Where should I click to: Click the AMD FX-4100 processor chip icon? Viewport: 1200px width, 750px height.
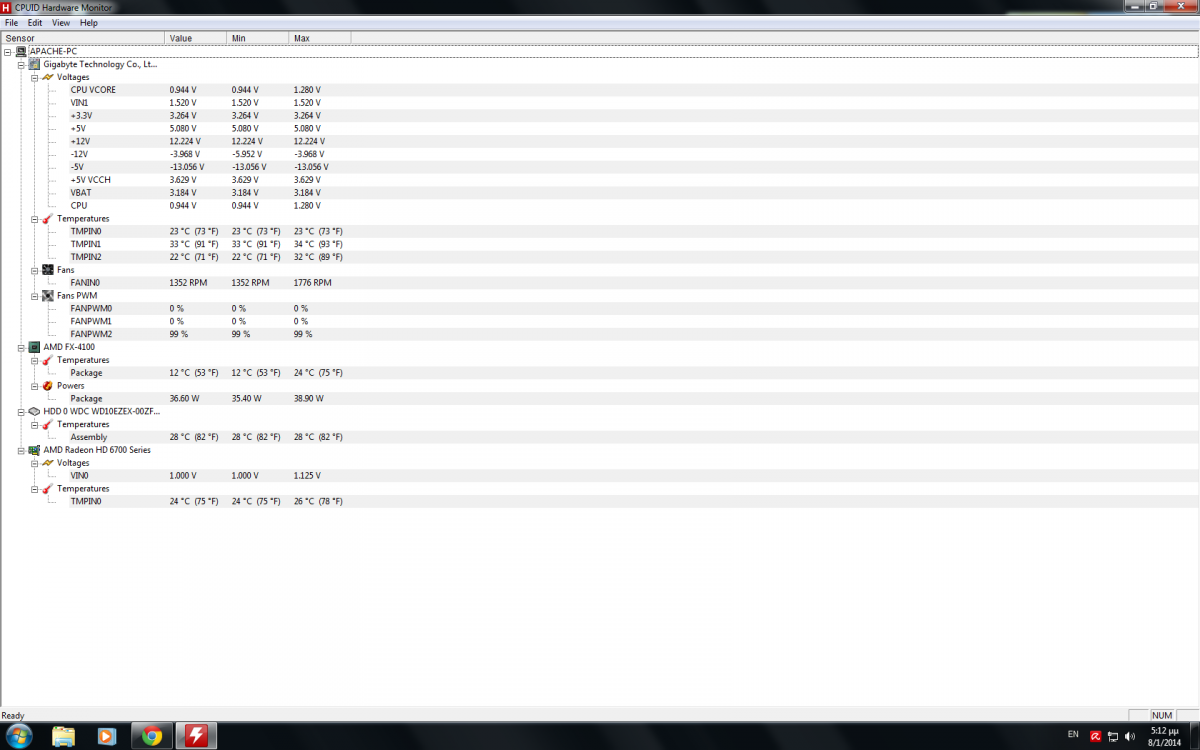pyautogui.click(x=34, y=347)
